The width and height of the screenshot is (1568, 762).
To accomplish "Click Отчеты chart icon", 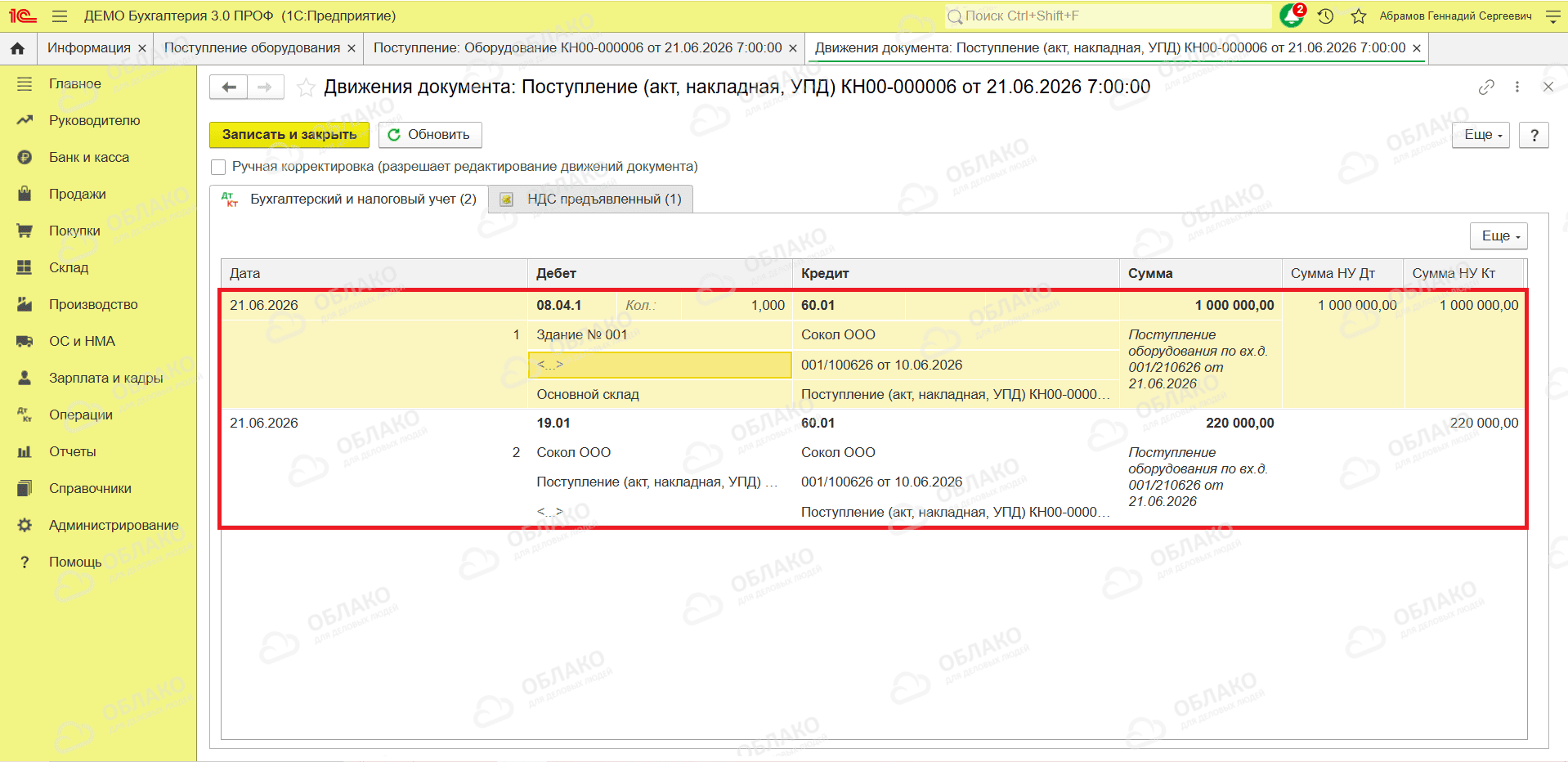I will (25, 451).
